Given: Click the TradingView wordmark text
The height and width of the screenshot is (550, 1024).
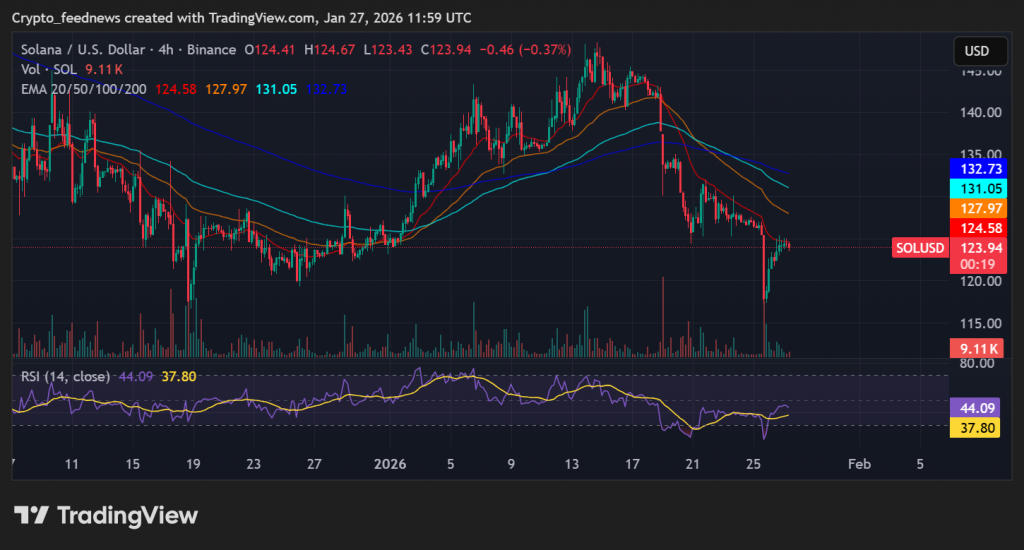Looking at the screenshot, I should point(127,516).
